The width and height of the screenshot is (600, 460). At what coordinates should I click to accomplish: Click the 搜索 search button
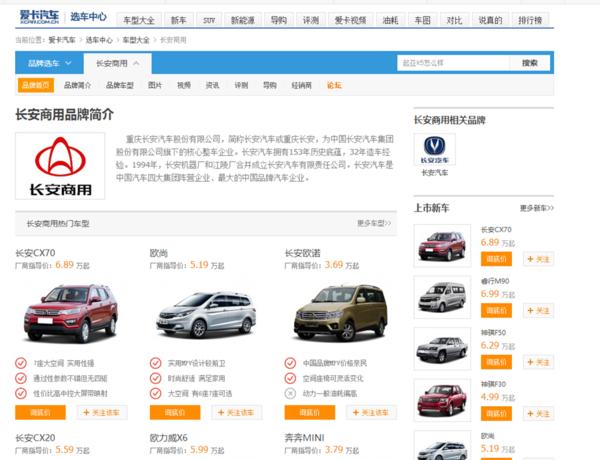tap(530, 63)
